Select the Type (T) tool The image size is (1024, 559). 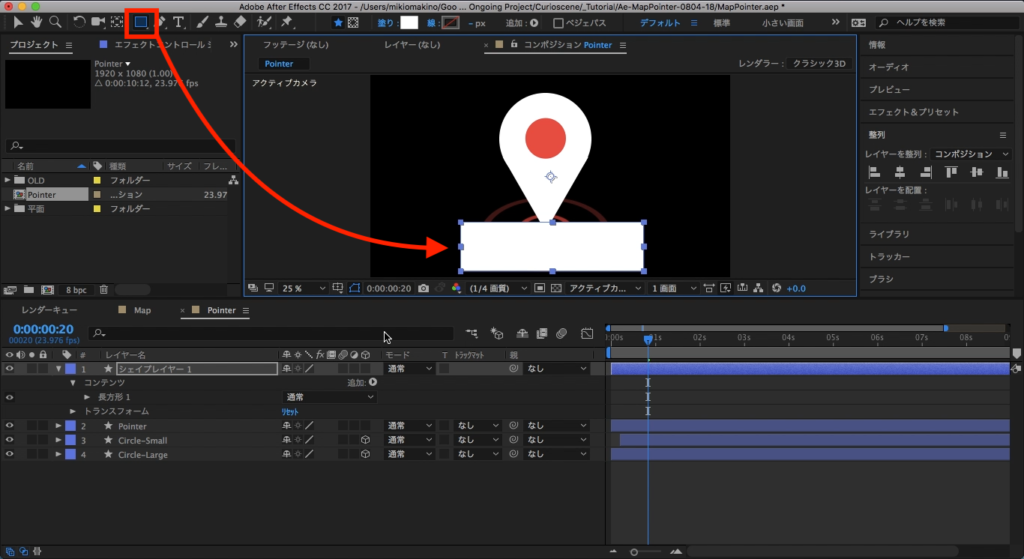[178, 22]
